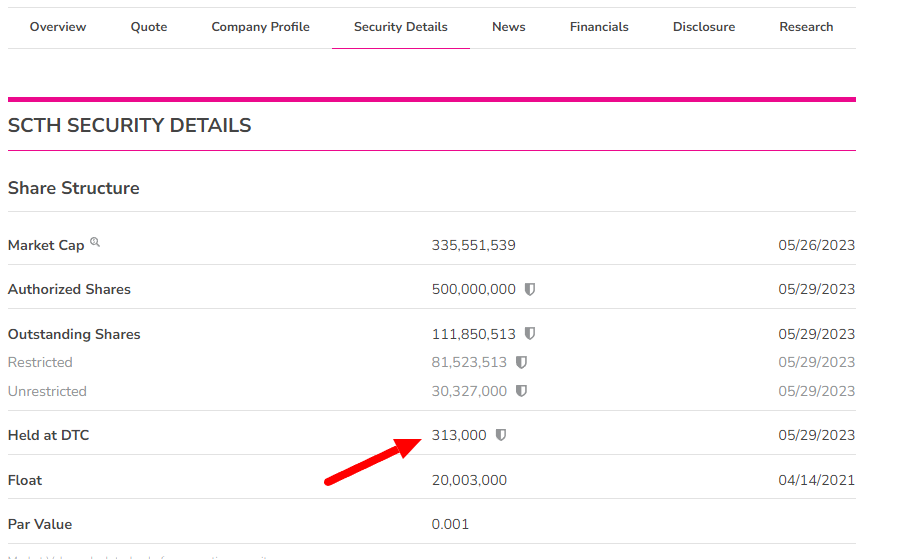Click the shield icon beside Outstanding Shares value
The height and width of the screenshot is (559, 906).
[530, 333]
